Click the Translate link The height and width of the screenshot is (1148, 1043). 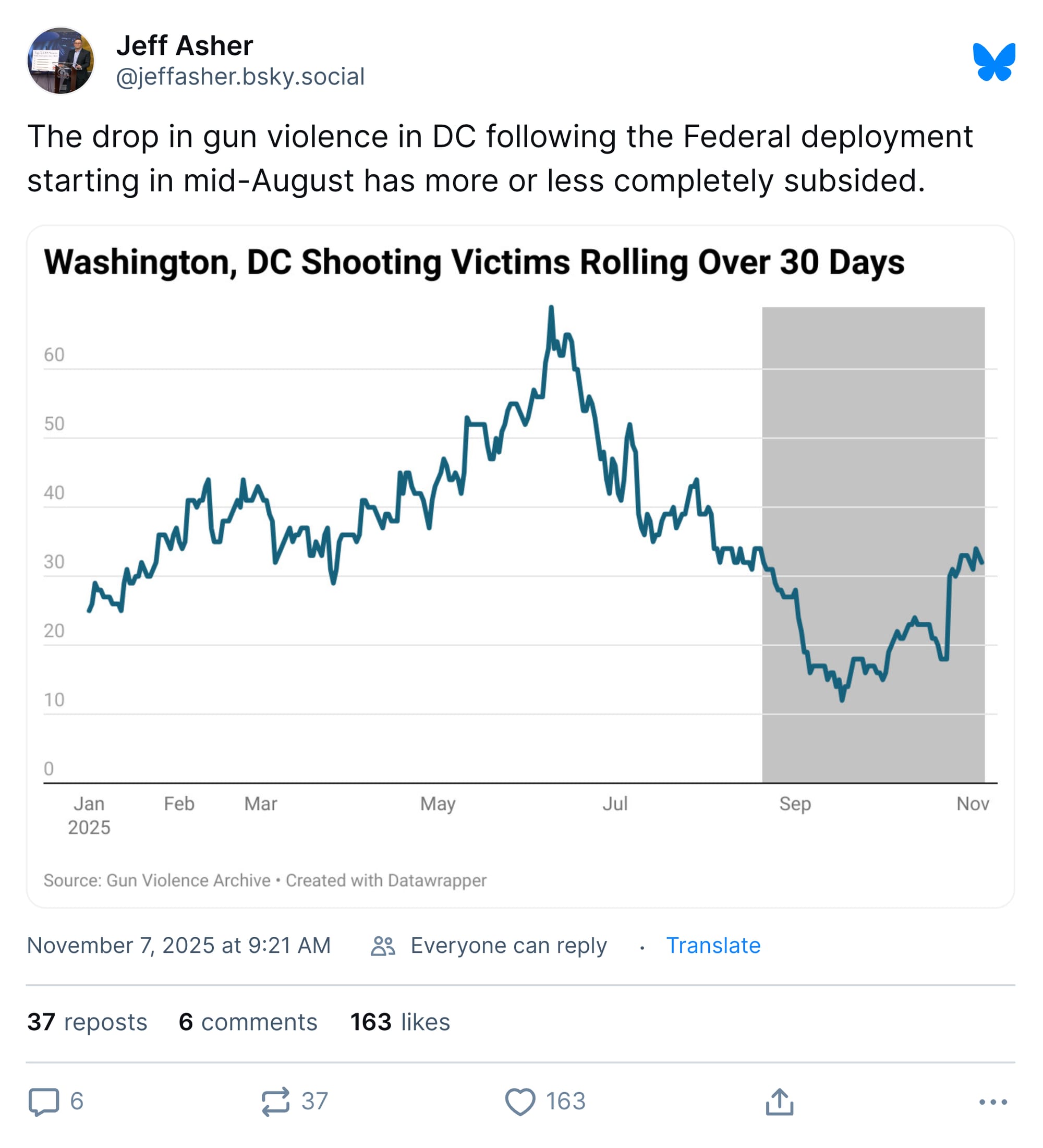tap(713, 946)
